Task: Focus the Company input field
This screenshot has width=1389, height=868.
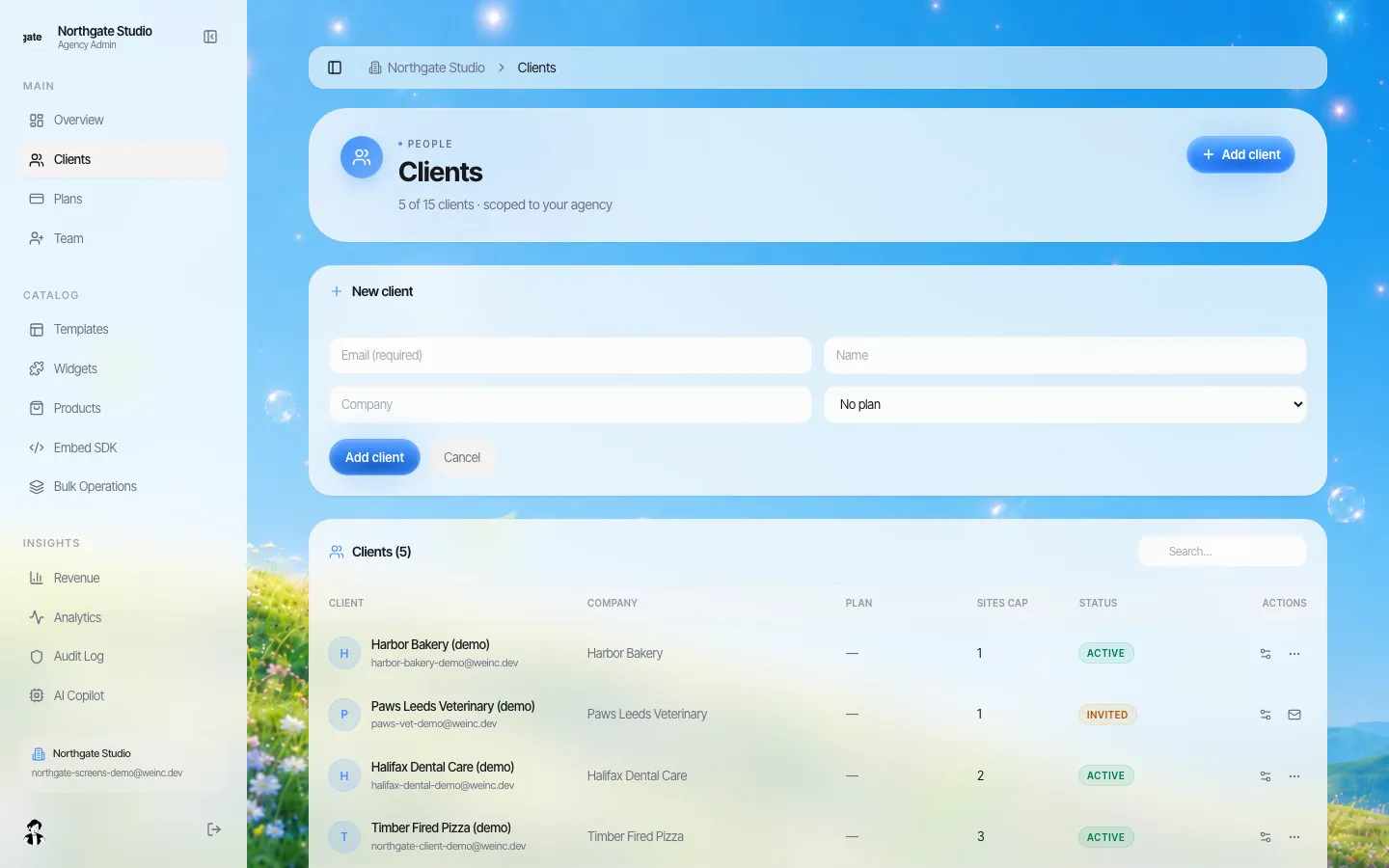Action: (x=570, y=404)
